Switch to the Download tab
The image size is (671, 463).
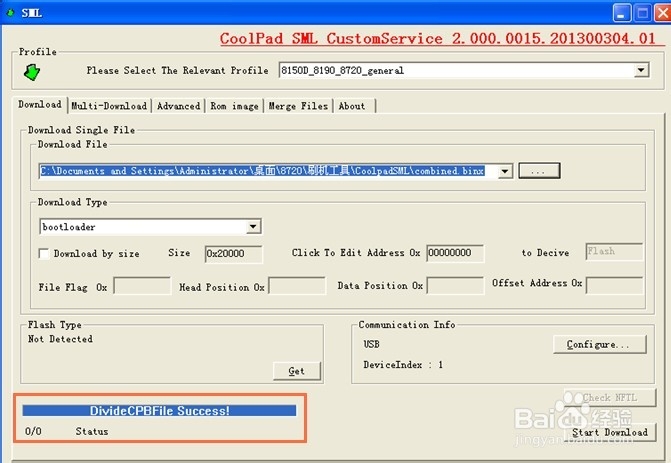[x=40, y=105]
